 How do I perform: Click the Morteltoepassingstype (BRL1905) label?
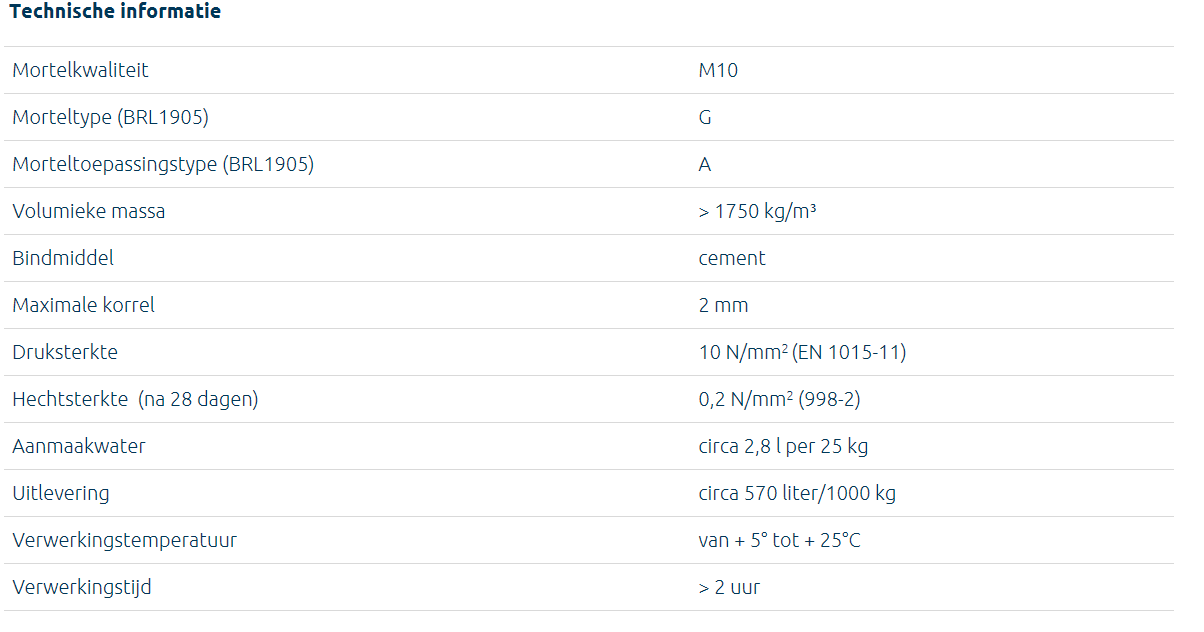pyautogui.click(x=163, y=165)
